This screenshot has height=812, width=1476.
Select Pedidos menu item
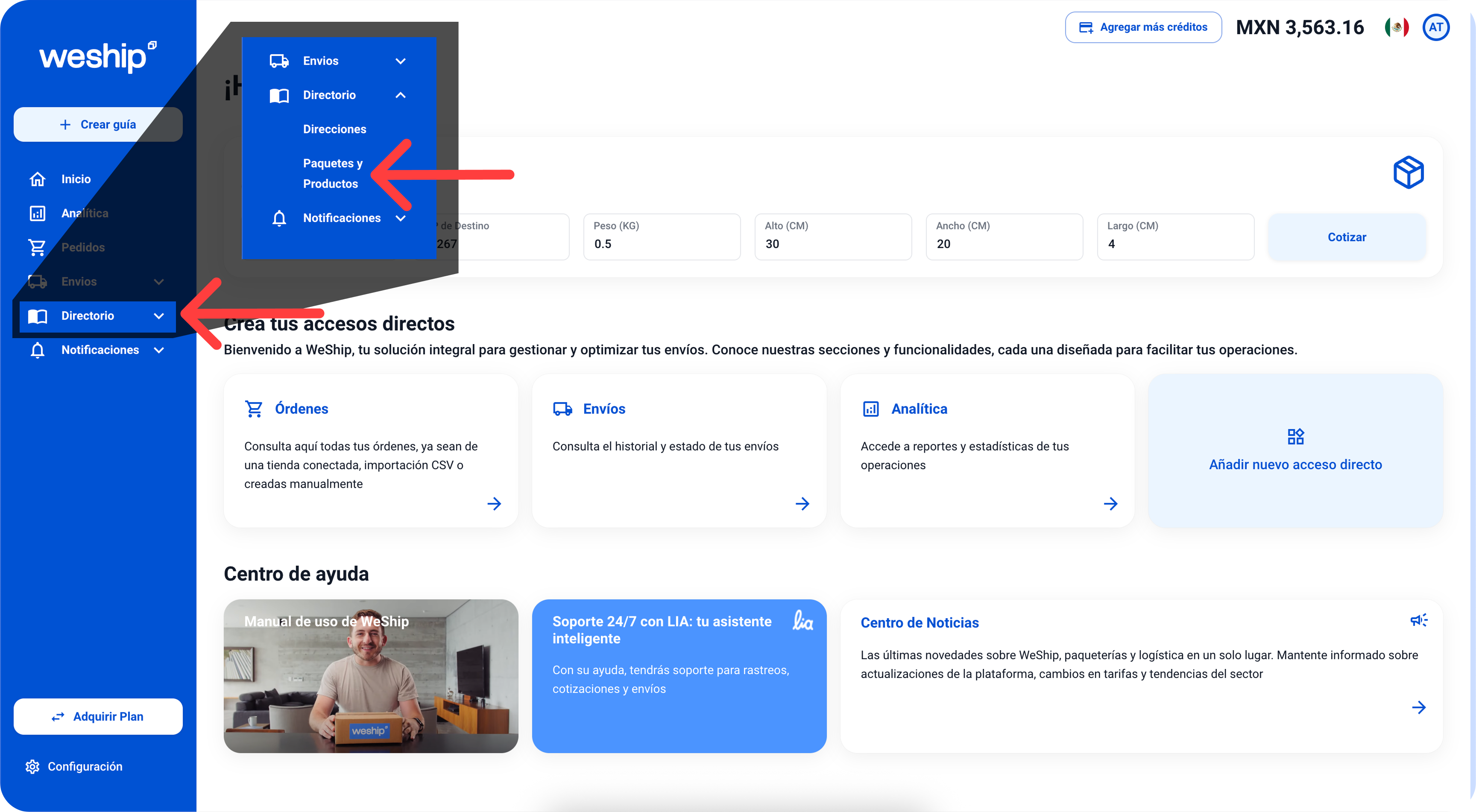pyautogui.click(x=83, y=247)
